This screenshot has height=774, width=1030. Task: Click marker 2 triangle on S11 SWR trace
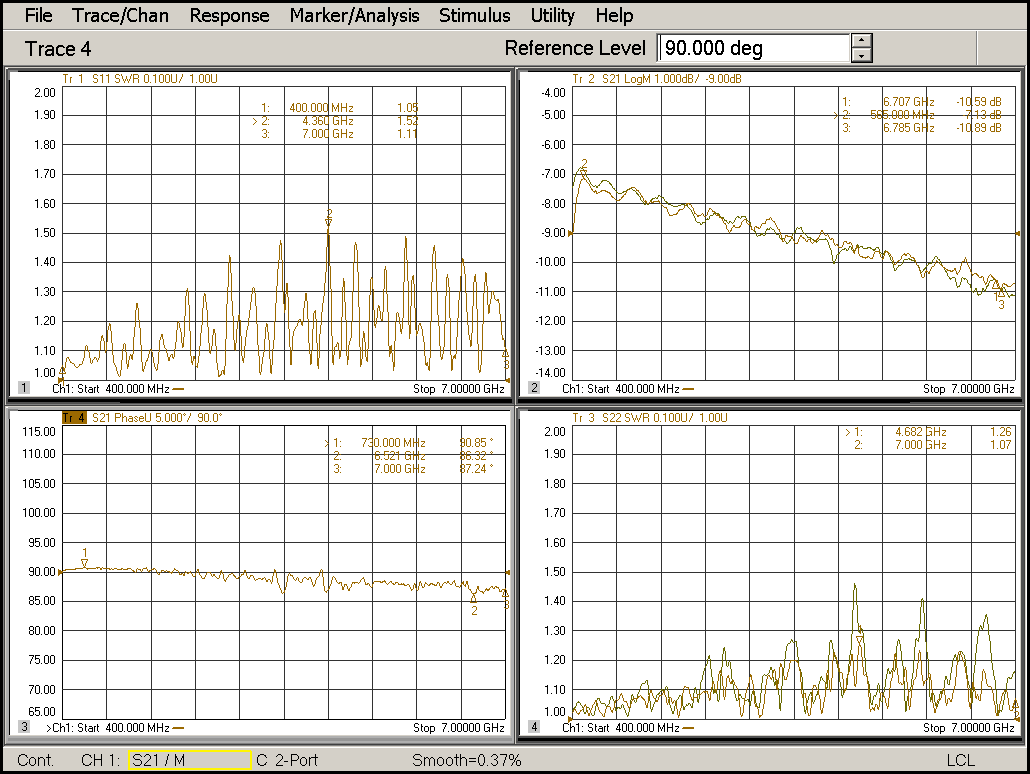(x=328, y=222)
